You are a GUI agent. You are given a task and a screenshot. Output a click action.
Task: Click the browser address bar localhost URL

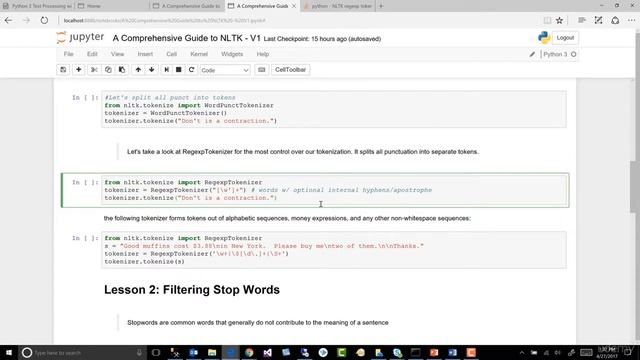[164, 20]
